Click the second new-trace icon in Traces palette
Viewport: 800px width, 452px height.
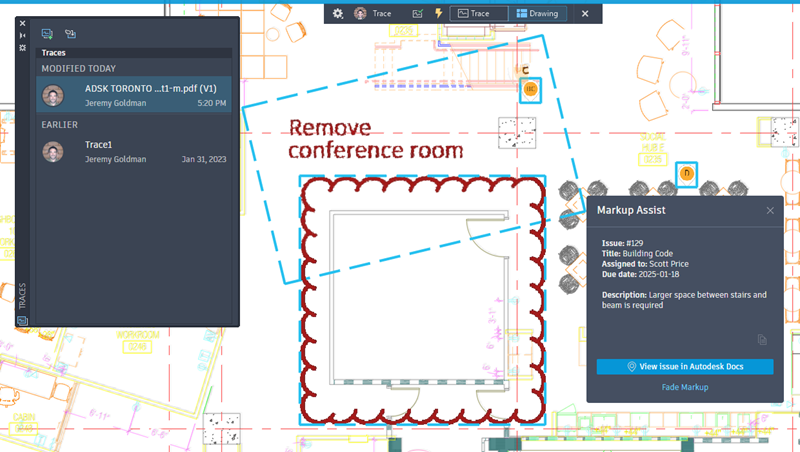coord(70,34)
